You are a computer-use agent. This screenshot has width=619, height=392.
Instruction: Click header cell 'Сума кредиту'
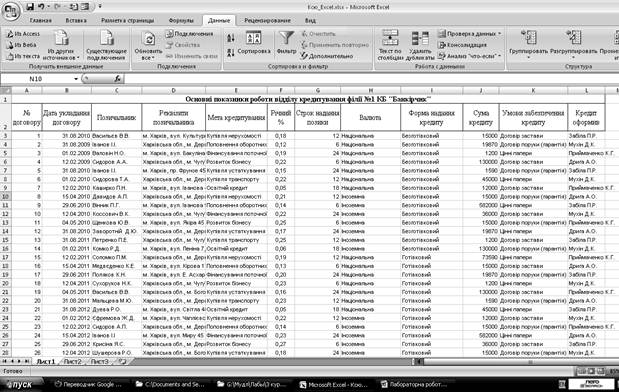481,117
